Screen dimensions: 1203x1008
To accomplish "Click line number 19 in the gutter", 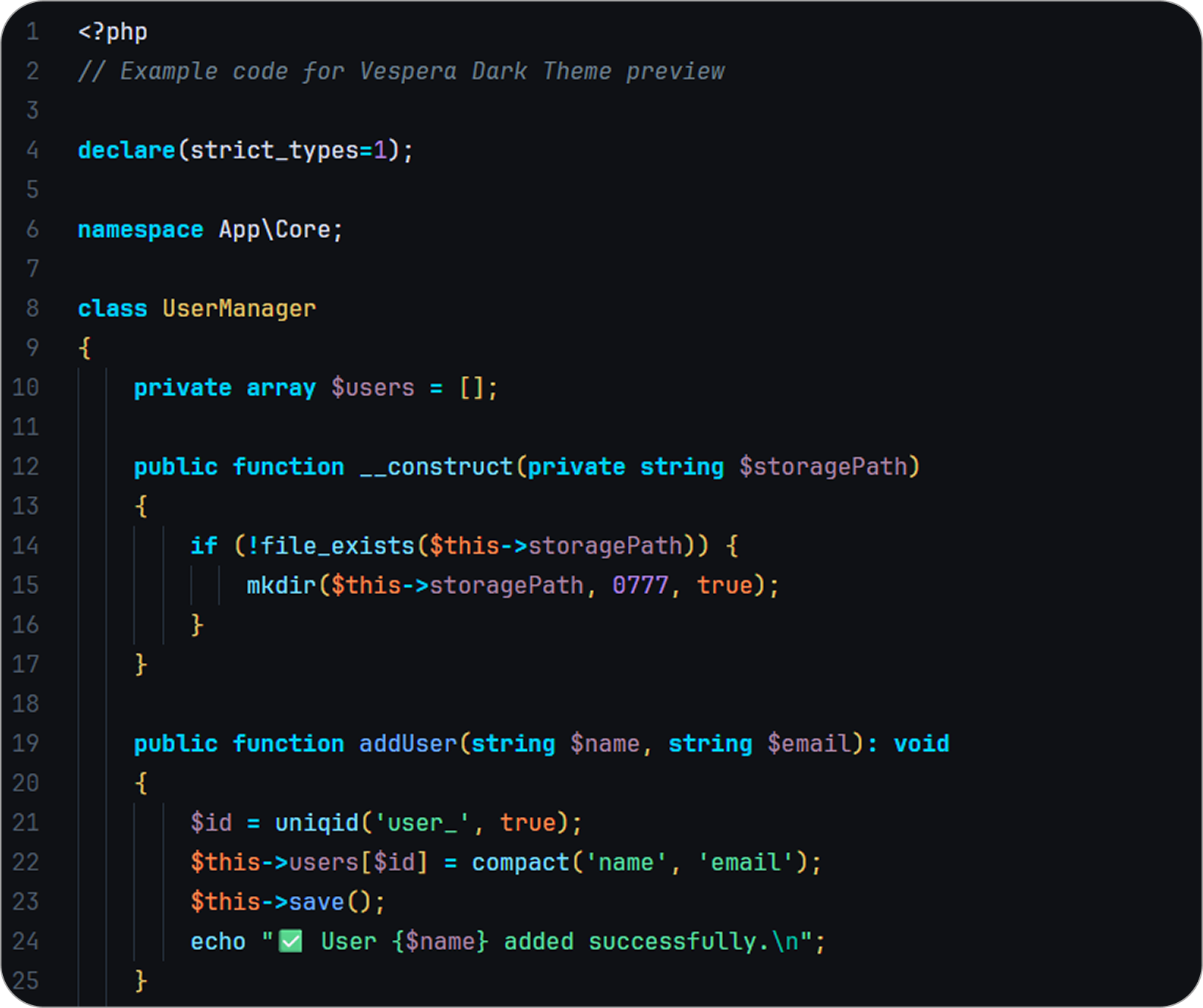I will pyautogui.click(x=26, y=744).
